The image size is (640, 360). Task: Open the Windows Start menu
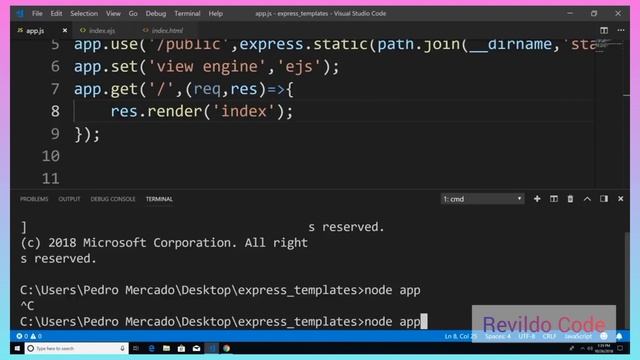pyautogui.click(x=17, y=348)
